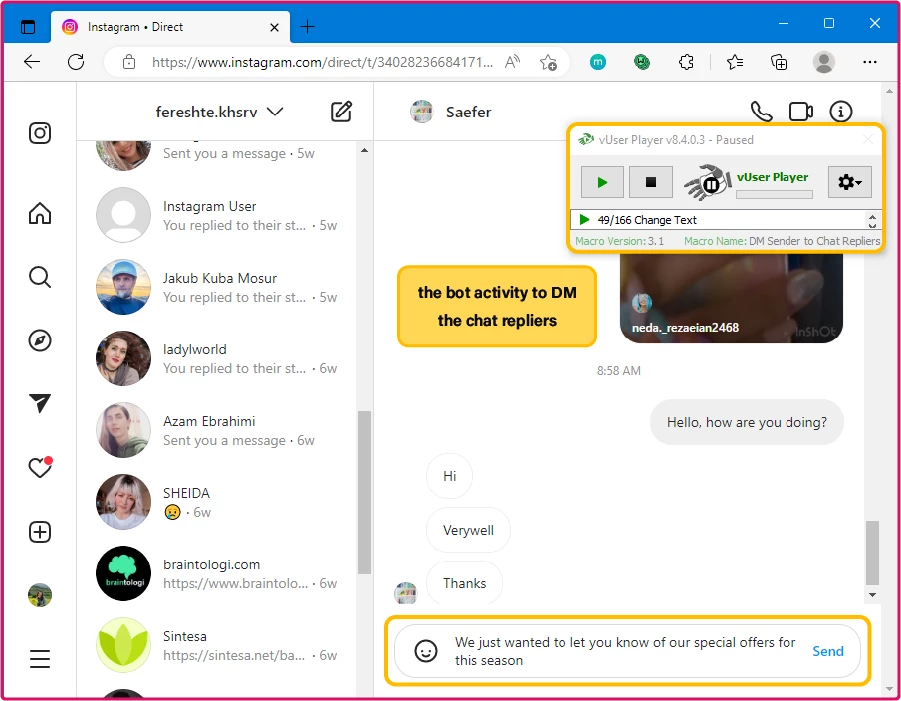Open Collections icon in browser toolbar
This screenshot has width=901, height=701.
779,61
